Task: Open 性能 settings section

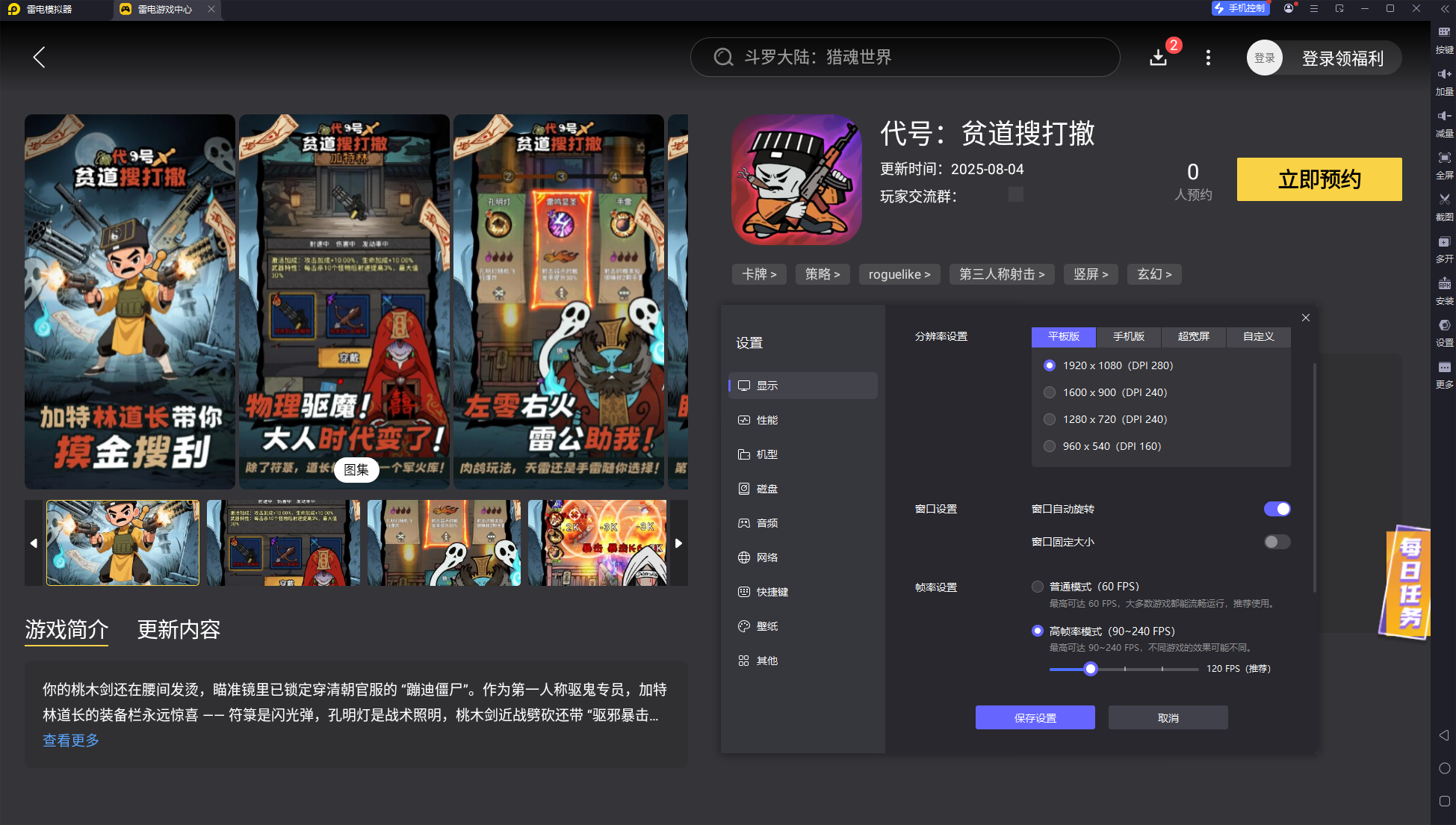Action: click(x=803, y=420)
